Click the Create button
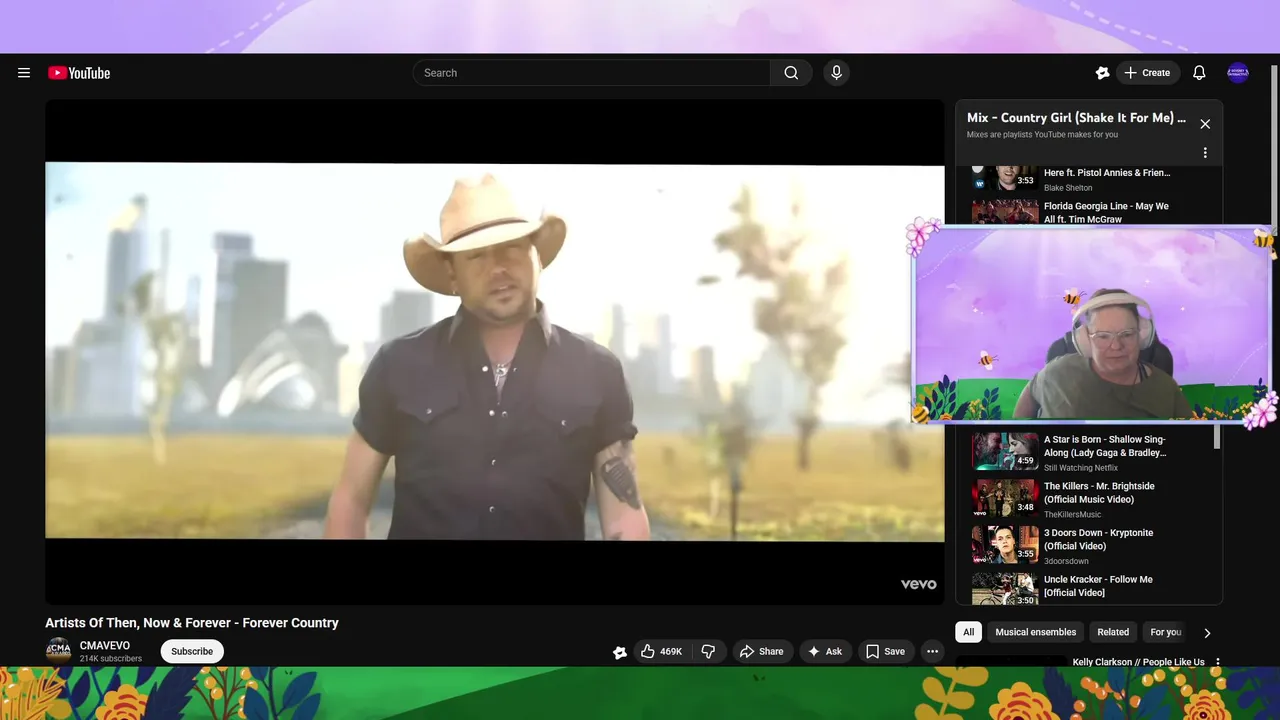The width and height of the screenshot is (1280, 720). 1147,73
